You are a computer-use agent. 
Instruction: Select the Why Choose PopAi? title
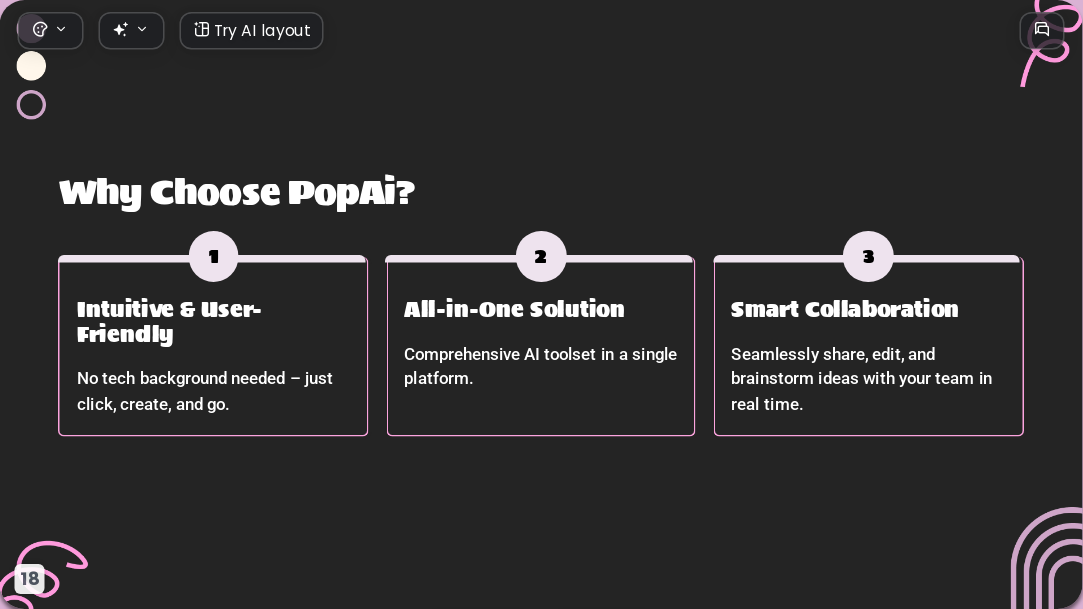237,193
